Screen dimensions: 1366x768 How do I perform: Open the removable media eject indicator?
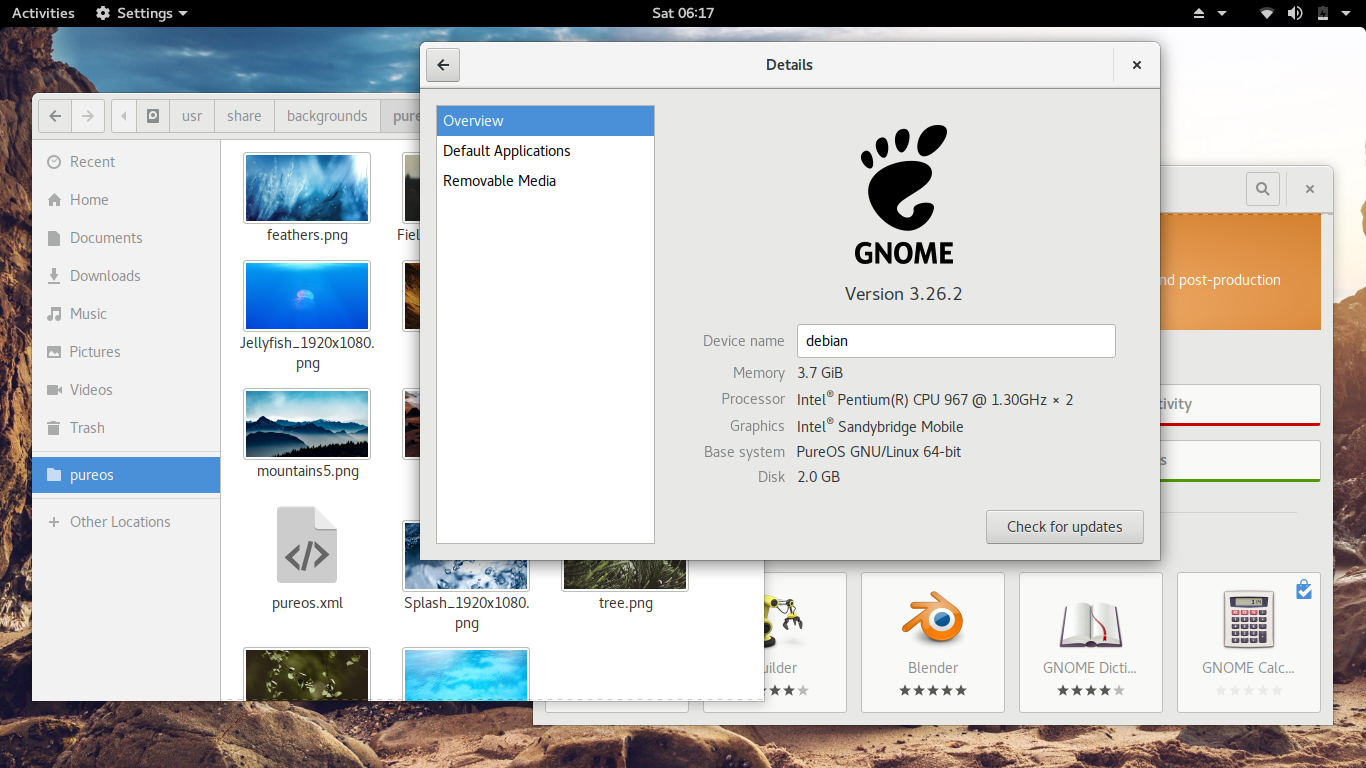[x=1200, y=13]
